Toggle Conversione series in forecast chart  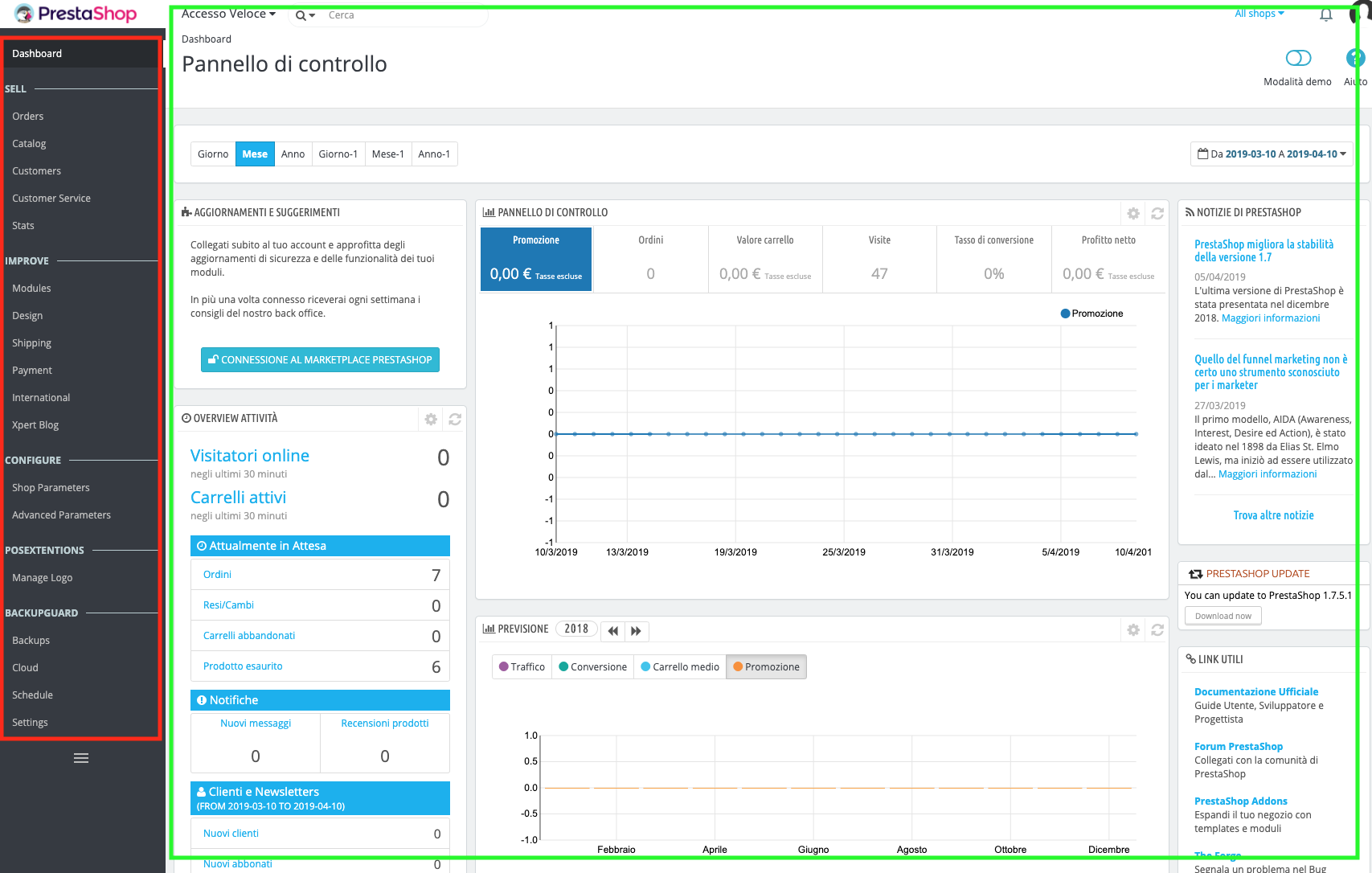pyautogui.click(x=592, y=666)
